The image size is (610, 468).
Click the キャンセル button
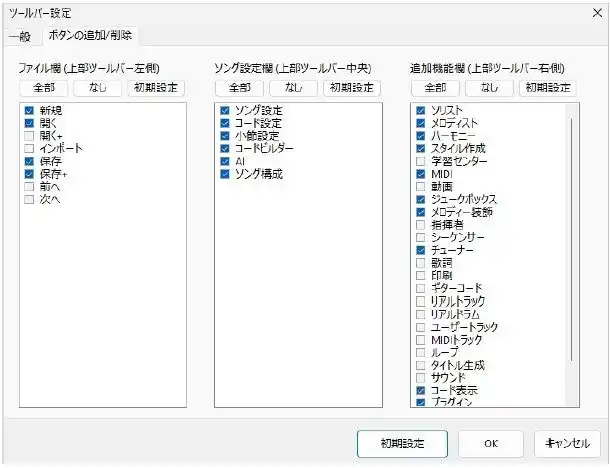[x=568, y=442]
